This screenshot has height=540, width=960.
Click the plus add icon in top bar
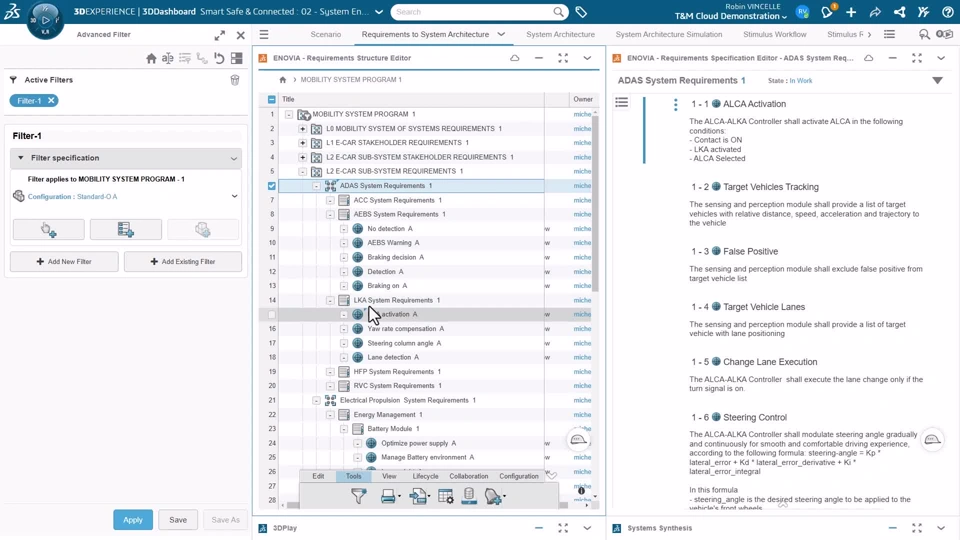tap(851, 12)
